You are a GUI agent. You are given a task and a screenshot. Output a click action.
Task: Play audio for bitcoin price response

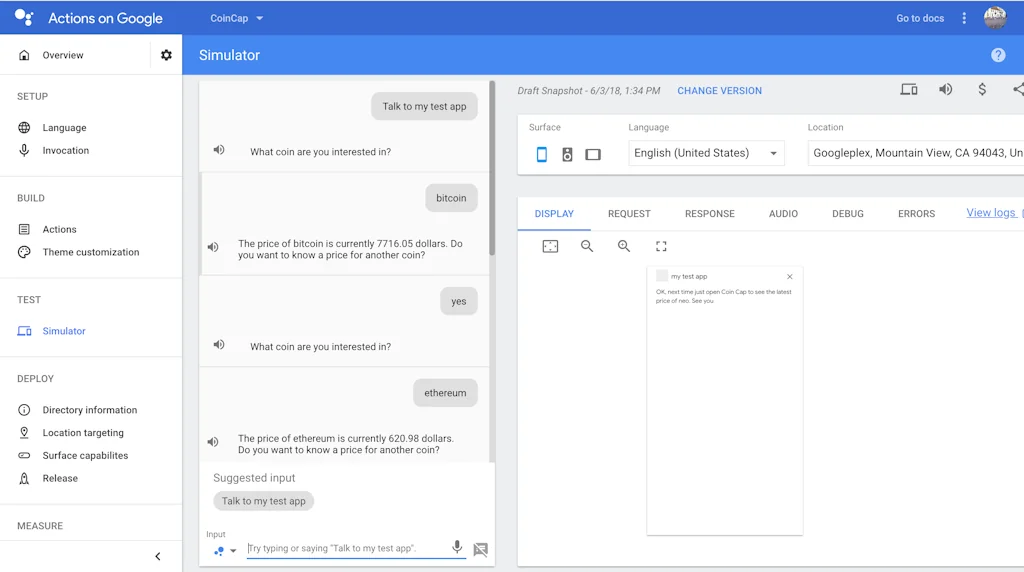coord(213,248)
